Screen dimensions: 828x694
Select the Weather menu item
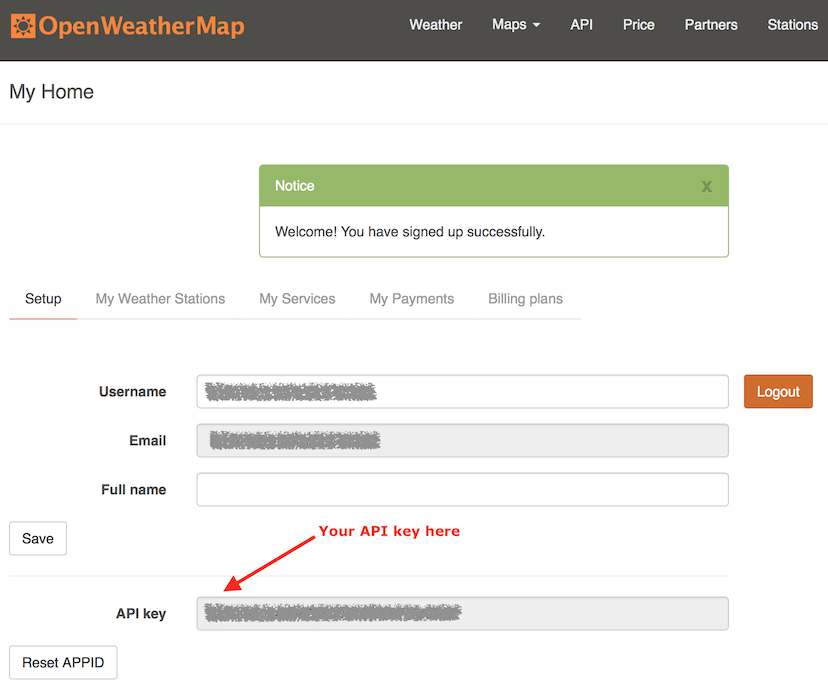pos(435,24)
